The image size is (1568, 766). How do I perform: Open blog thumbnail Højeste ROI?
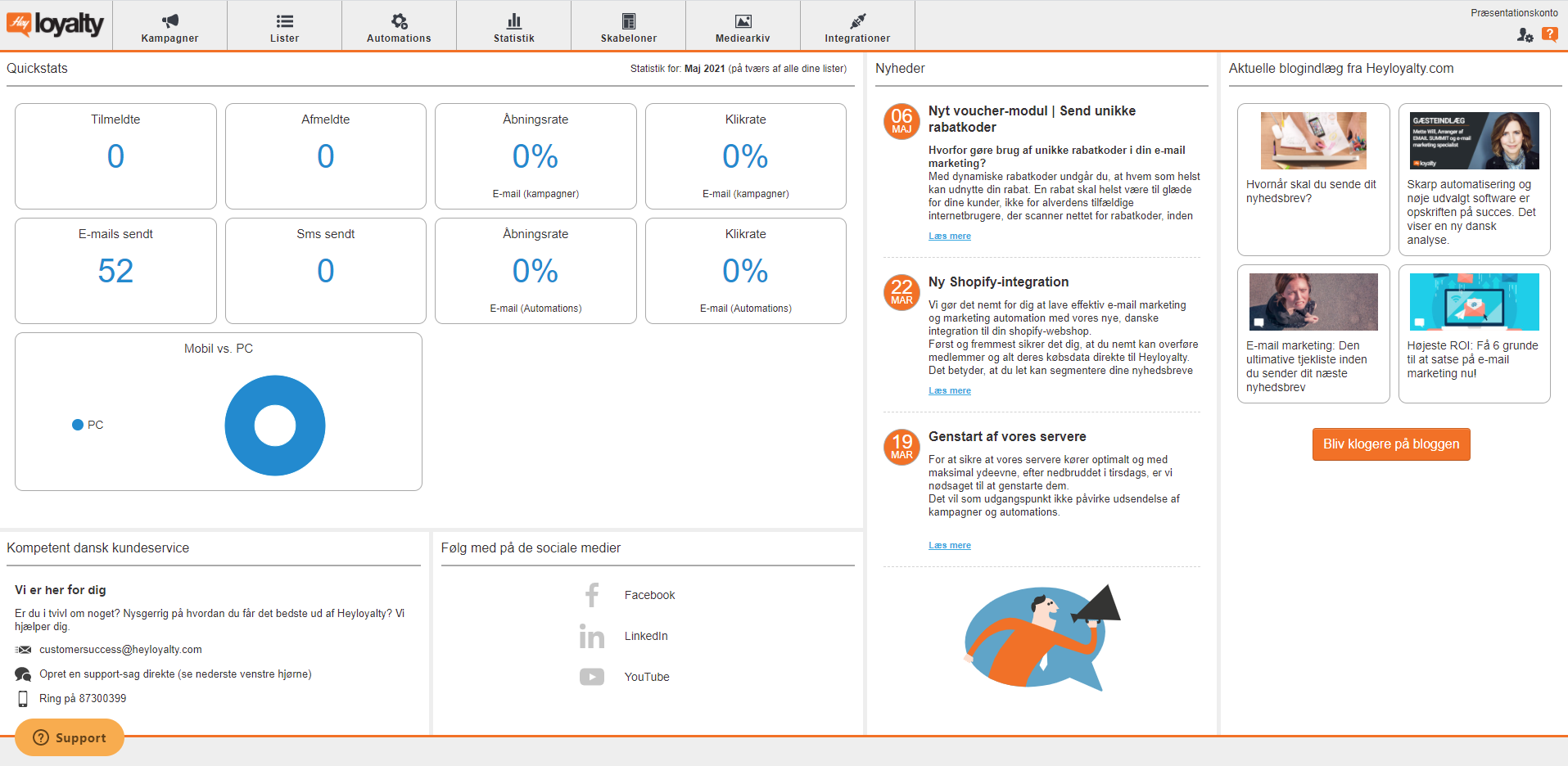click(x=1474, y=302)
